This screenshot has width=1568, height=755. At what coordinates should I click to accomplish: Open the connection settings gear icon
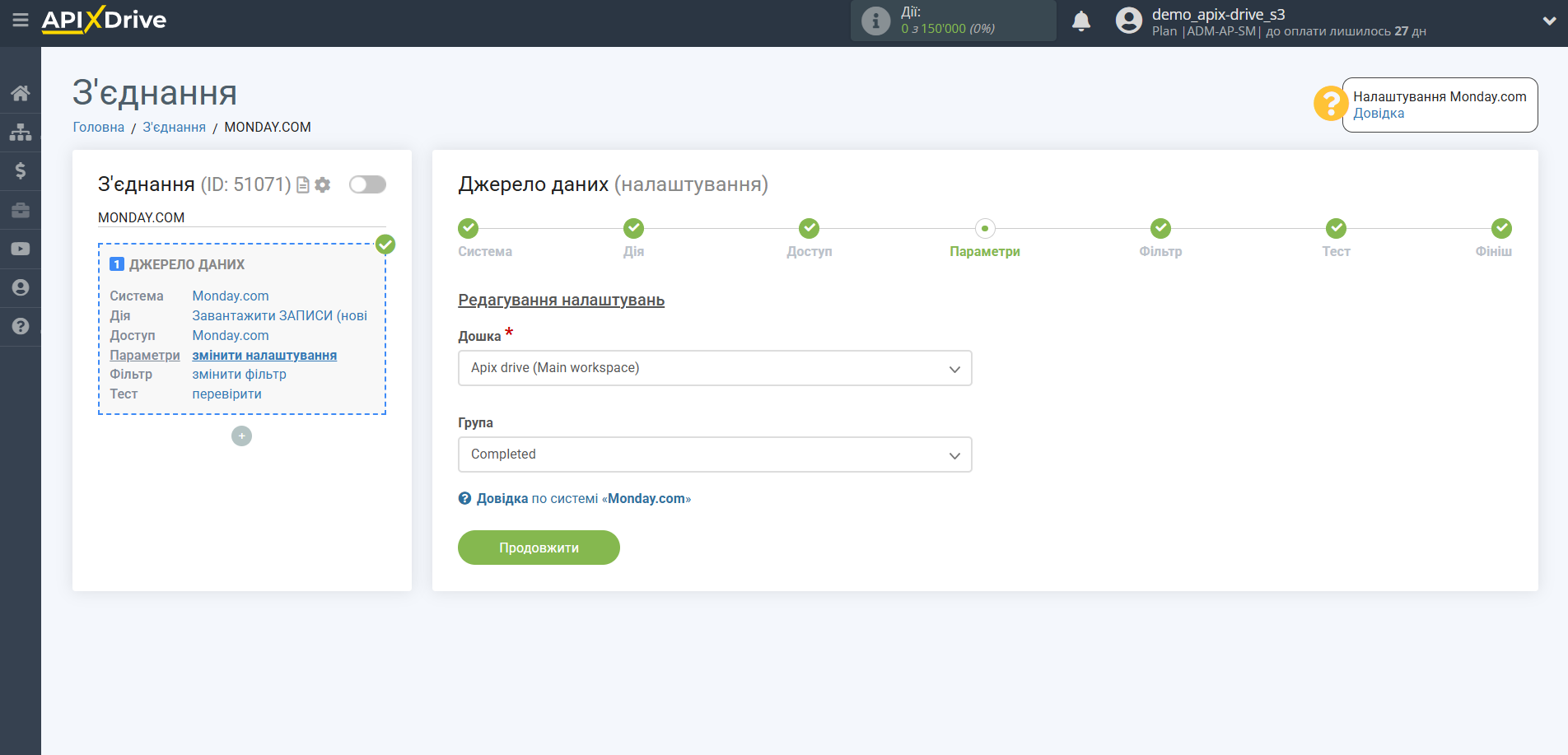[323, 185]
